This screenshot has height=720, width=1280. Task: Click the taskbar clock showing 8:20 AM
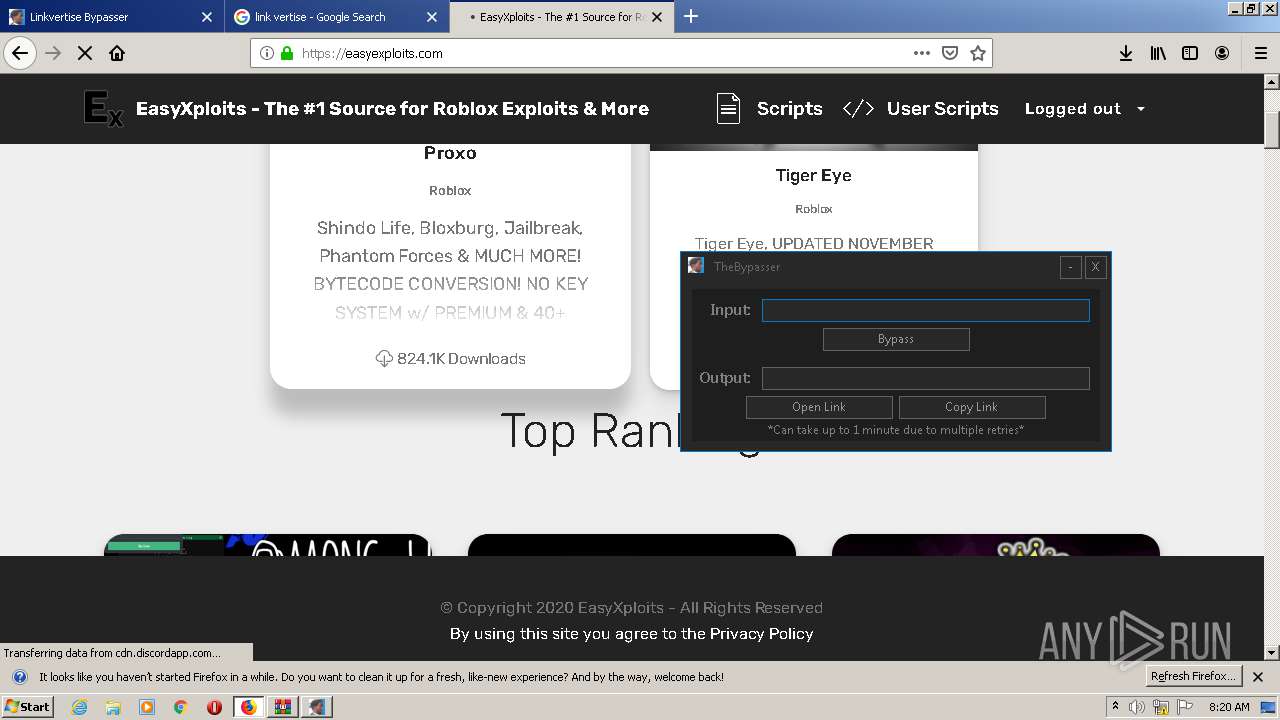[x=1229, y=707]
